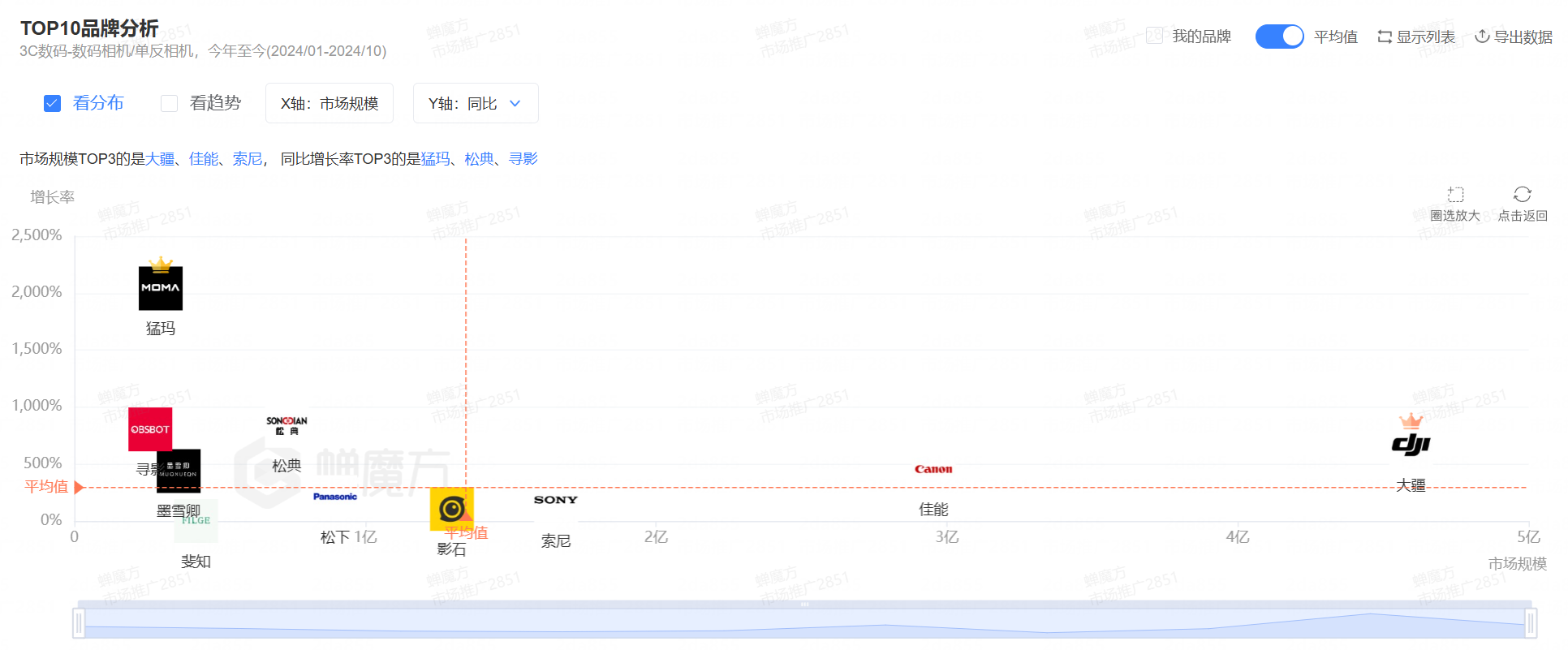Check the 看分布 checkbox
The width and height of the screenshot is (1568, 650).
click(x=53, y=104)
